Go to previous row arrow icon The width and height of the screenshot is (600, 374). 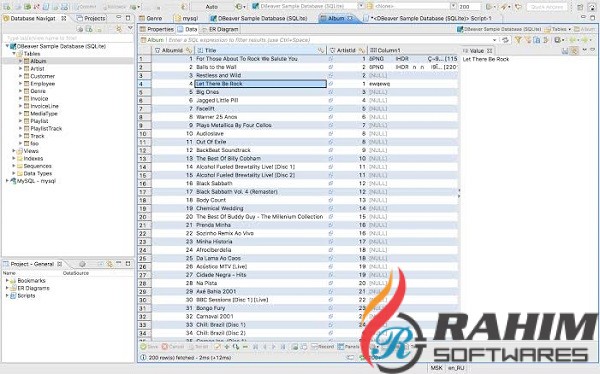pos(265,347)
